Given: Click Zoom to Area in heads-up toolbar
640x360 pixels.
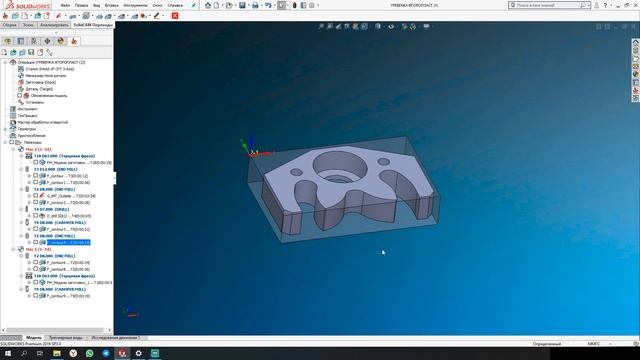Looking at the screenshot, I should coord(330,26).
